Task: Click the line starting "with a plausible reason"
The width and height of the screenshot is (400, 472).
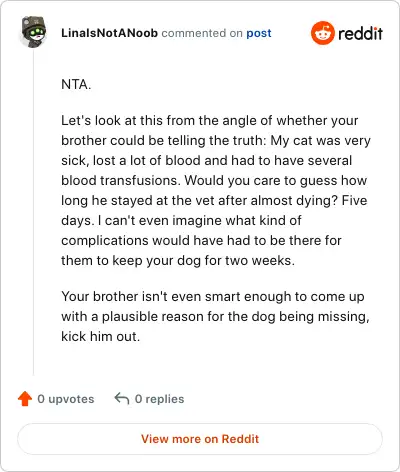Action: (215, 316)
